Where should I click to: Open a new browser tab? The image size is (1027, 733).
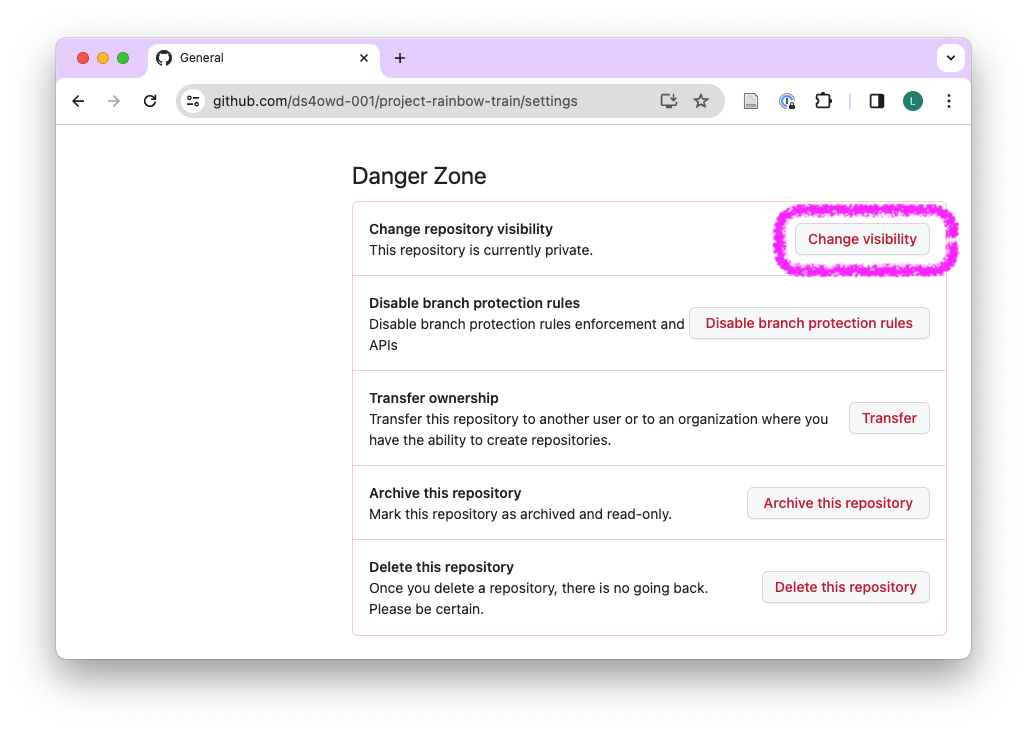click(x=400, y=58)
